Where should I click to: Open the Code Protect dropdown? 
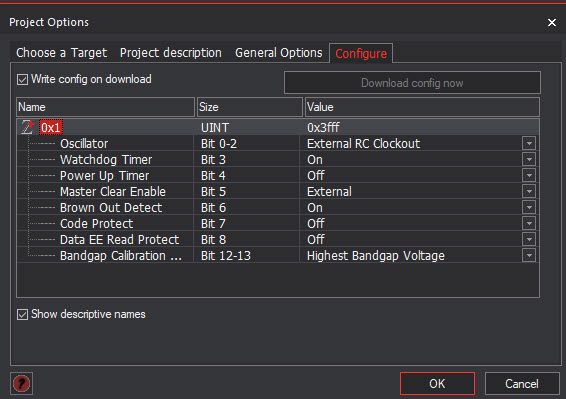pos(529,224)
